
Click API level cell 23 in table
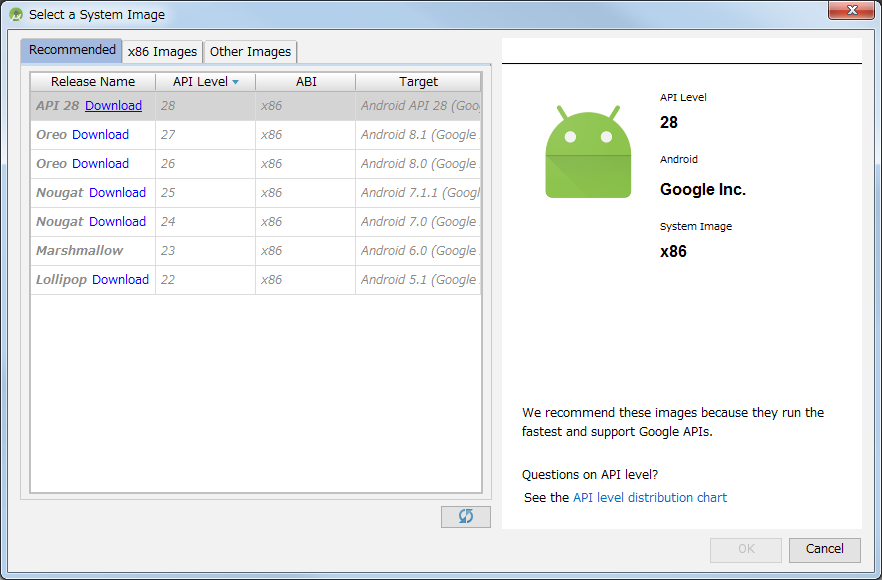205,251
